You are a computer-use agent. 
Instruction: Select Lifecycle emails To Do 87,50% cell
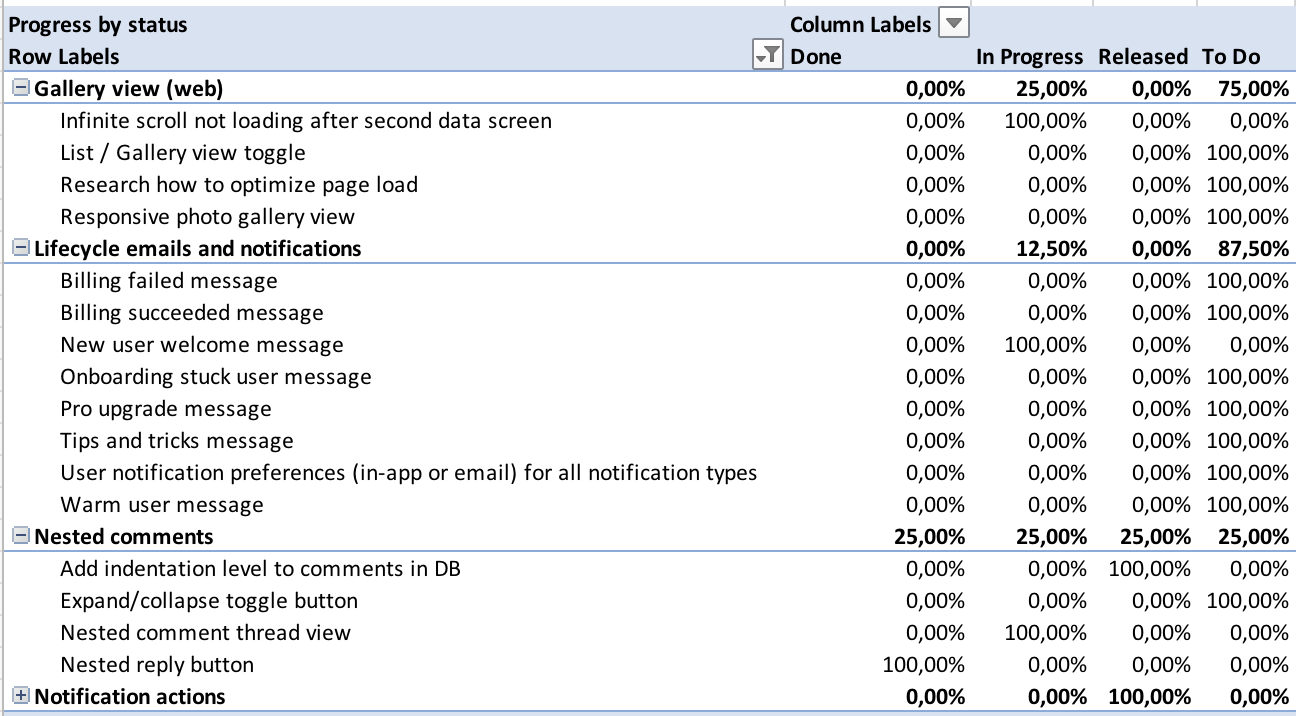[x=1254, y=249]
